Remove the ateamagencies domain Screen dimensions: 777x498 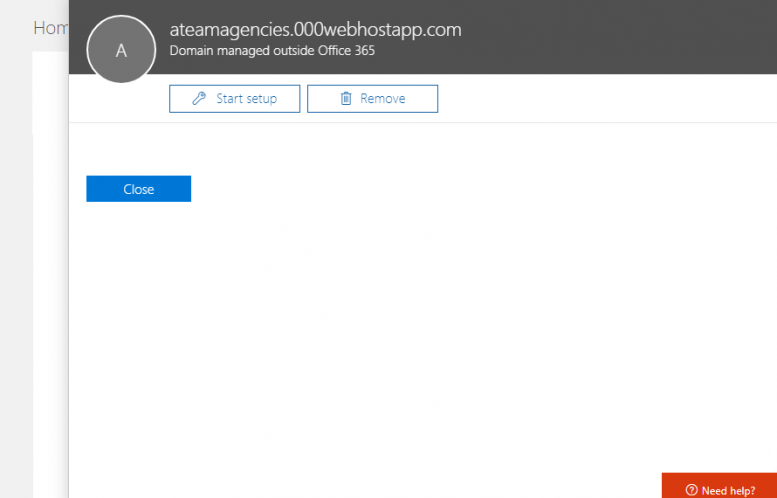point(372,99)
